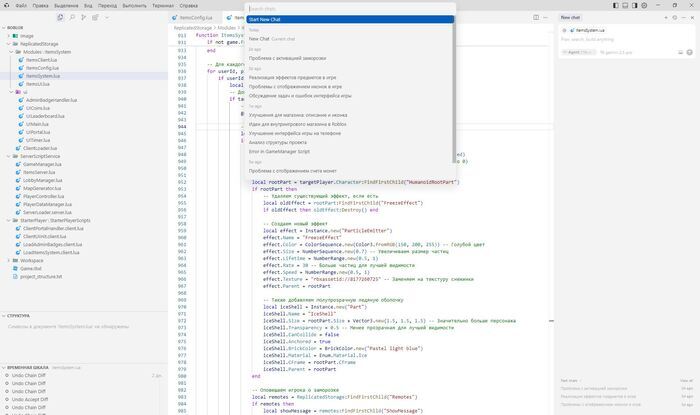Open chat 'Обсуждение задач и ошибок интерфейса игры'

[x=350, y=95]
